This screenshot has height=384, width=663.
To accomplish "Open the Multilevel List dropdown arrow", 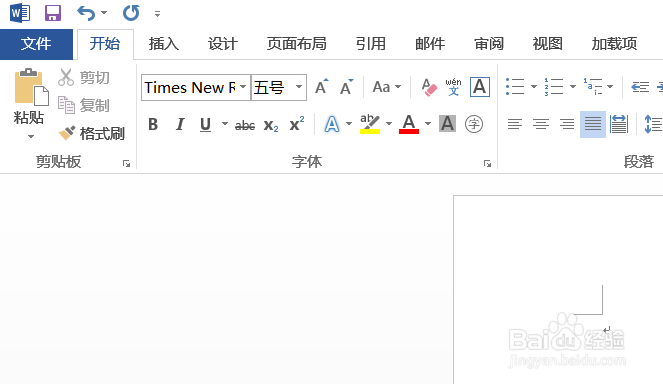I will pyautogui.click(x=610, y=87).
